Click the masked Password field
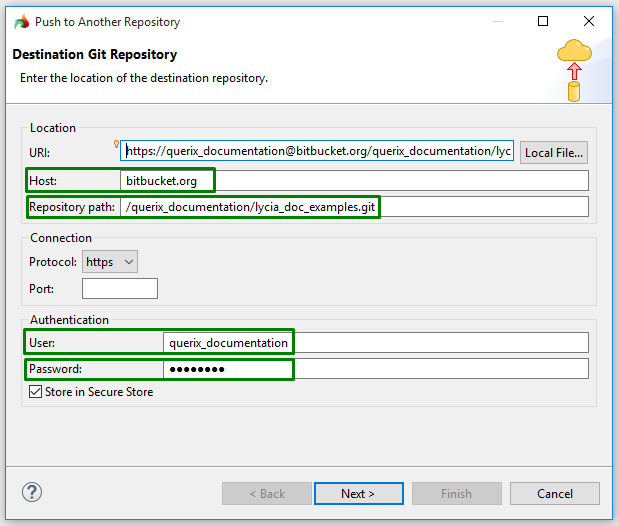 [x=375, y=369]
